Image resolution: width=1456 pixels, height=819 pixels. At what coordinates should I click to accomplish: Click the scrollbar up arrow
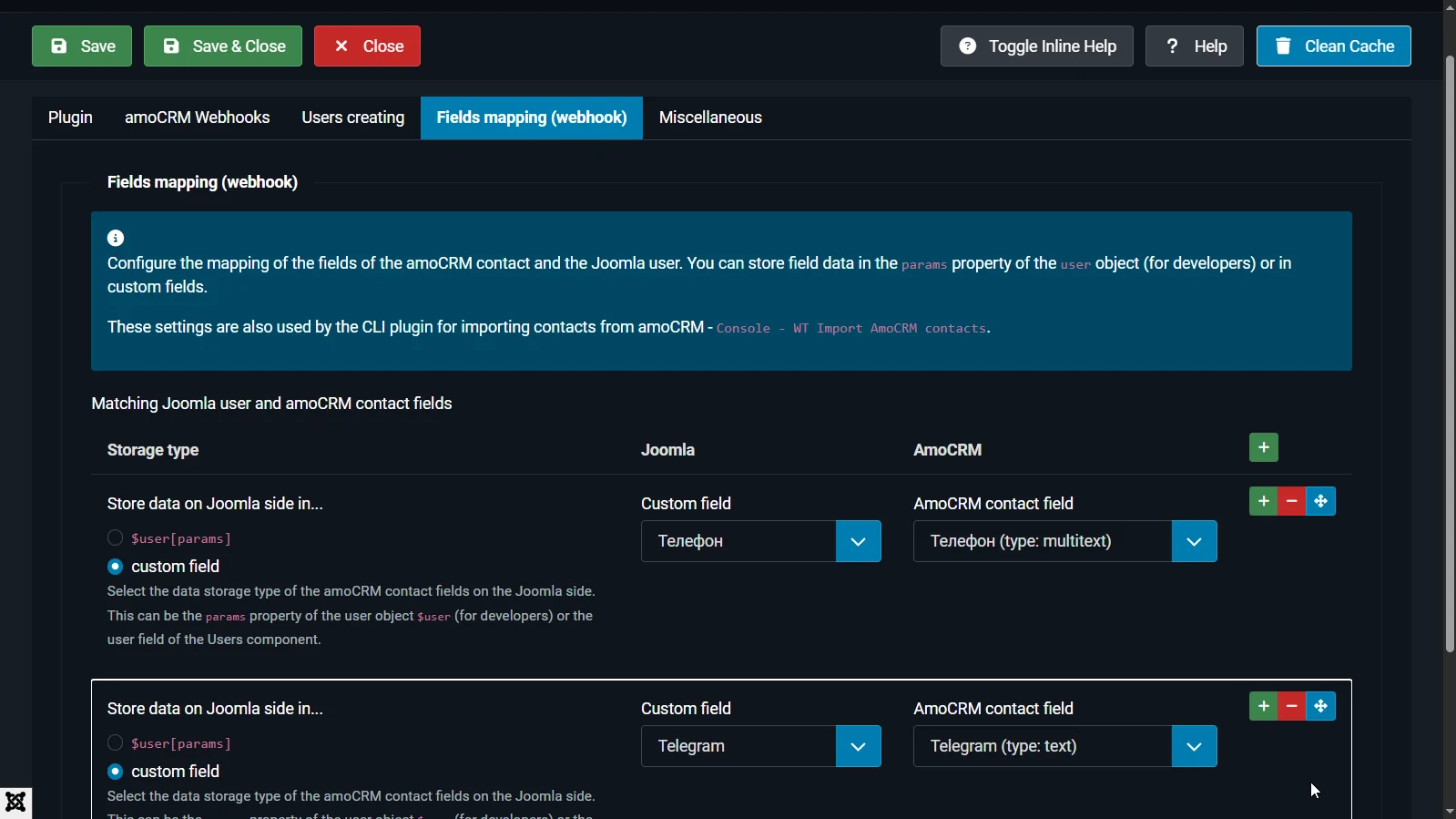tap(1450, 7)
